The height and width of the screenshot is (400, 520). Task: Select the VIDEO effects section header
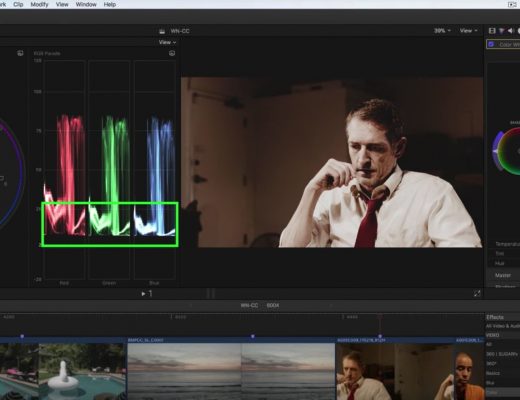(x=492, y=335)
